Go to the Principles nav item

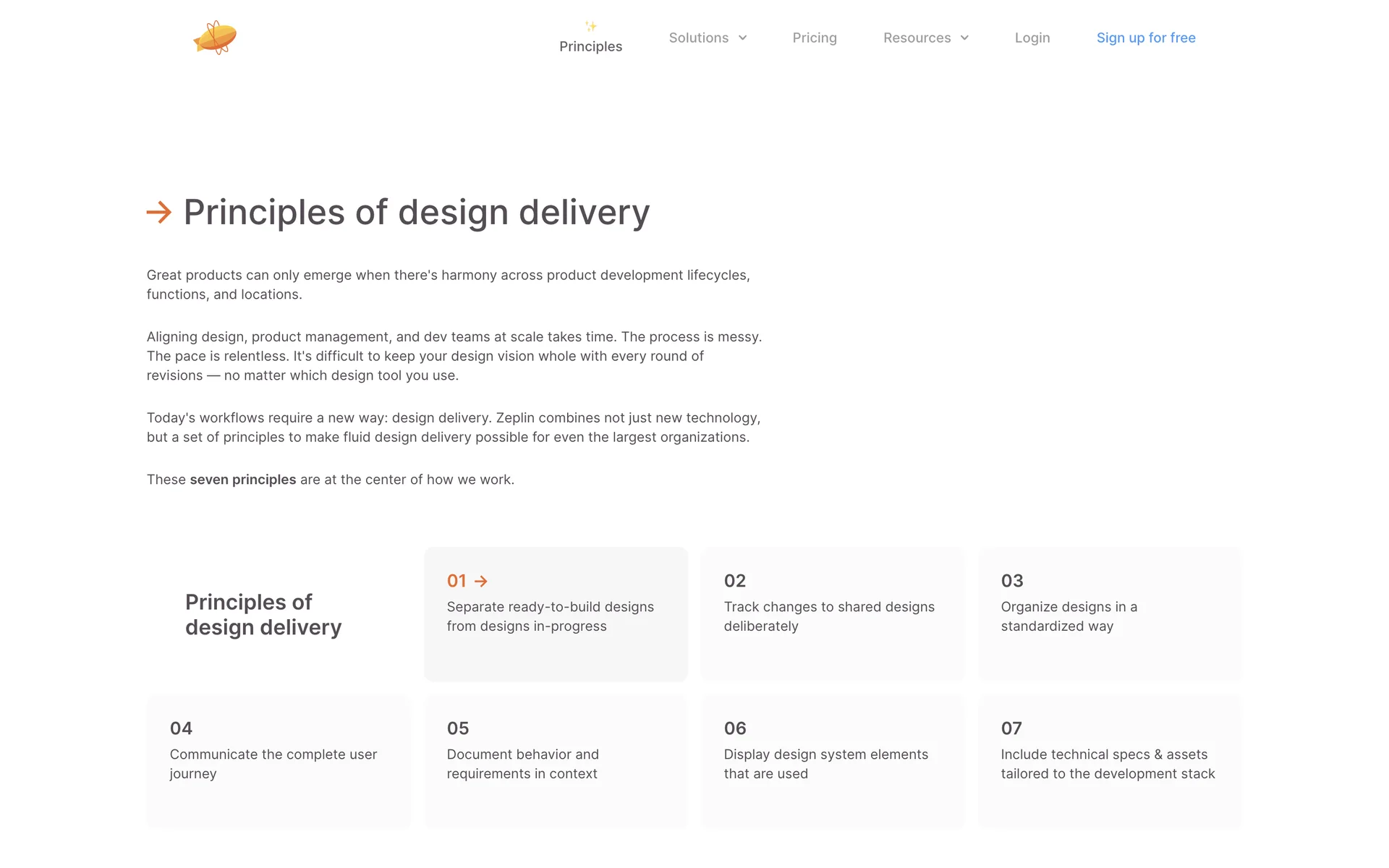590,46
